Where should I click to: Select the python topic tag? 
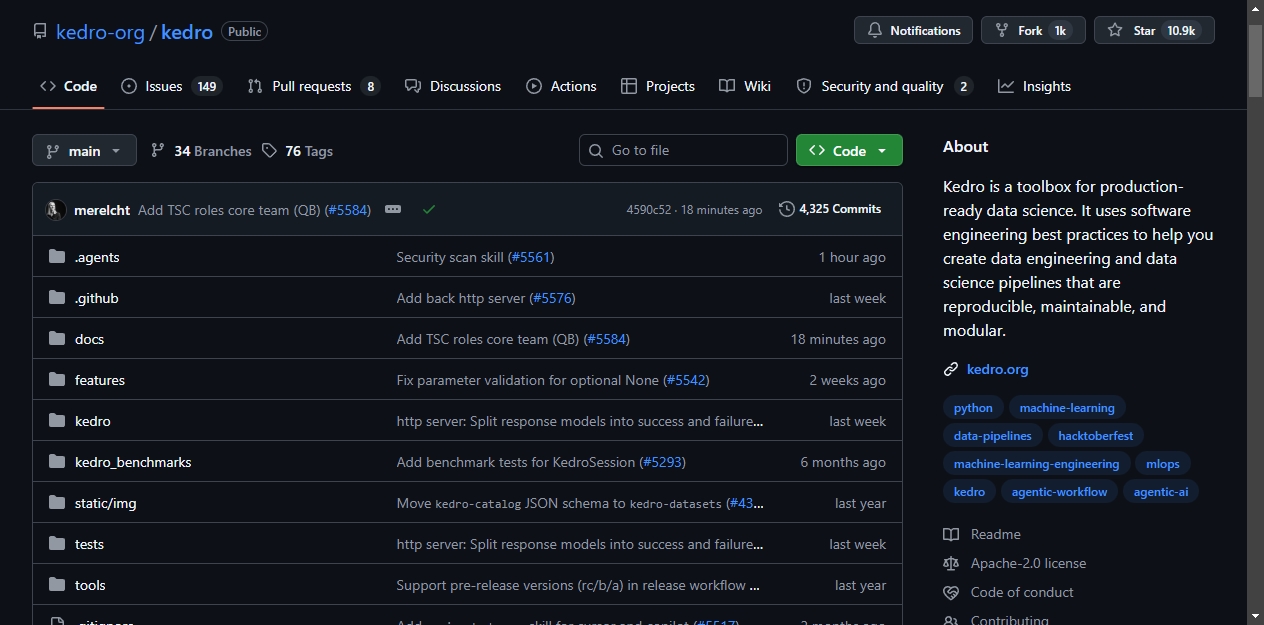pyautogui.click(x=973, y=407)
